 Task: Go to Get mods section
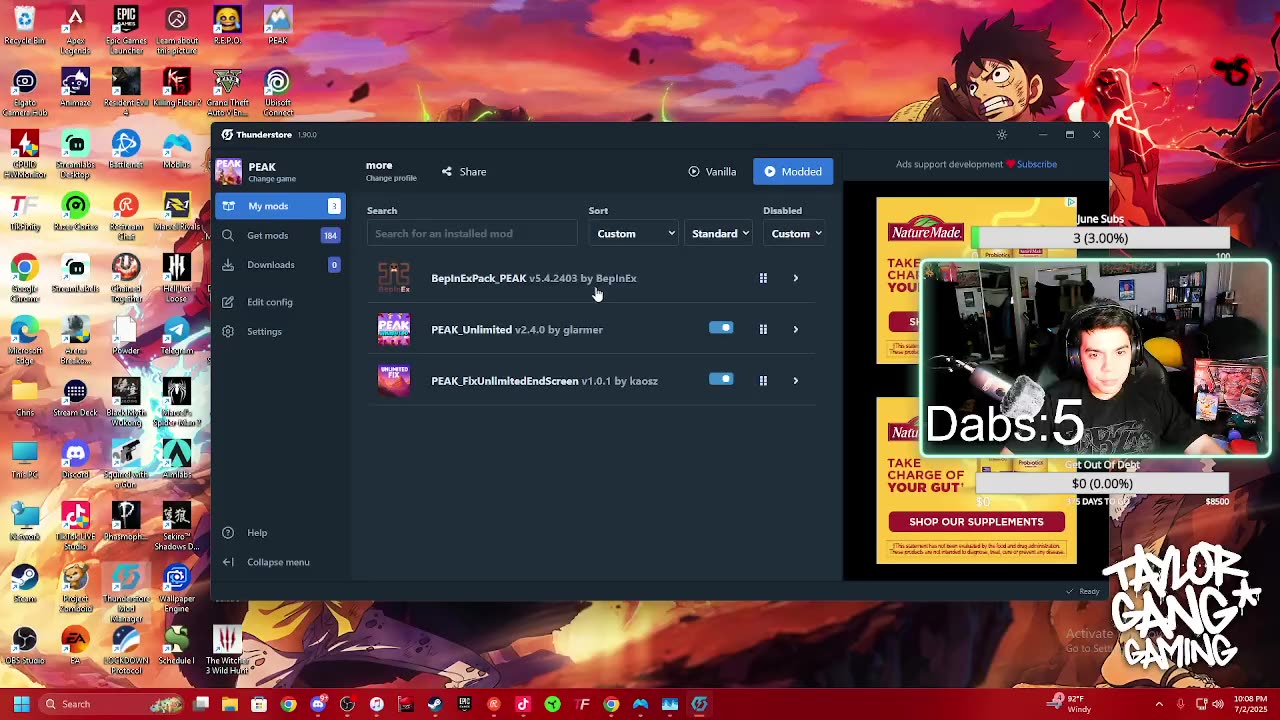point(267,235)
